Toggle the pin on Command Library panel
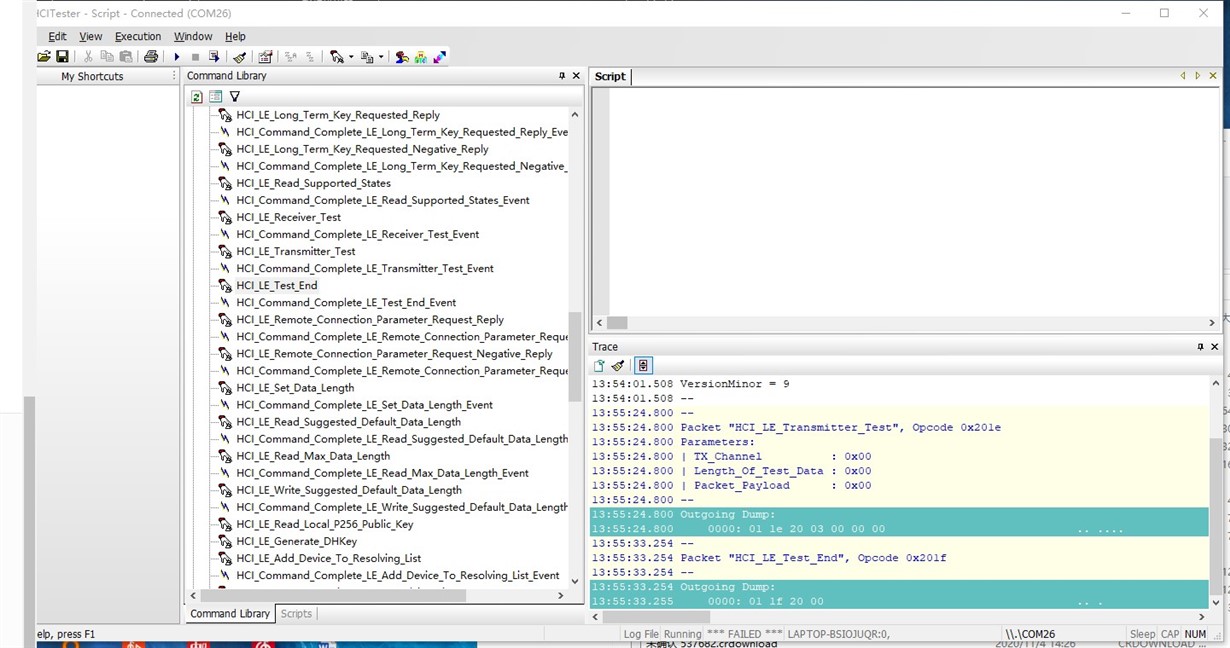The width and height of the screenshot is (1230, 648). pyautogui.click(x=562, y=76)
